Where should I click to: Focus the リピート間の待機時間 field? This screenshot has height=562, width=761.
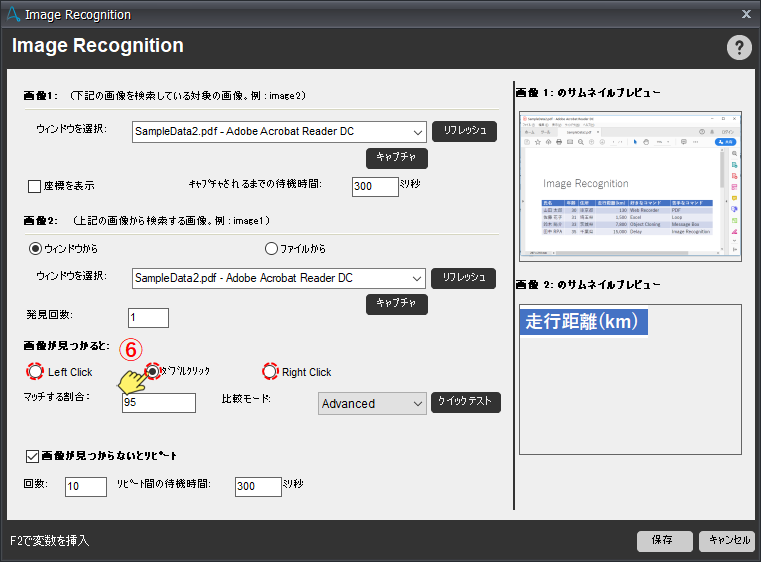[258, 487]
